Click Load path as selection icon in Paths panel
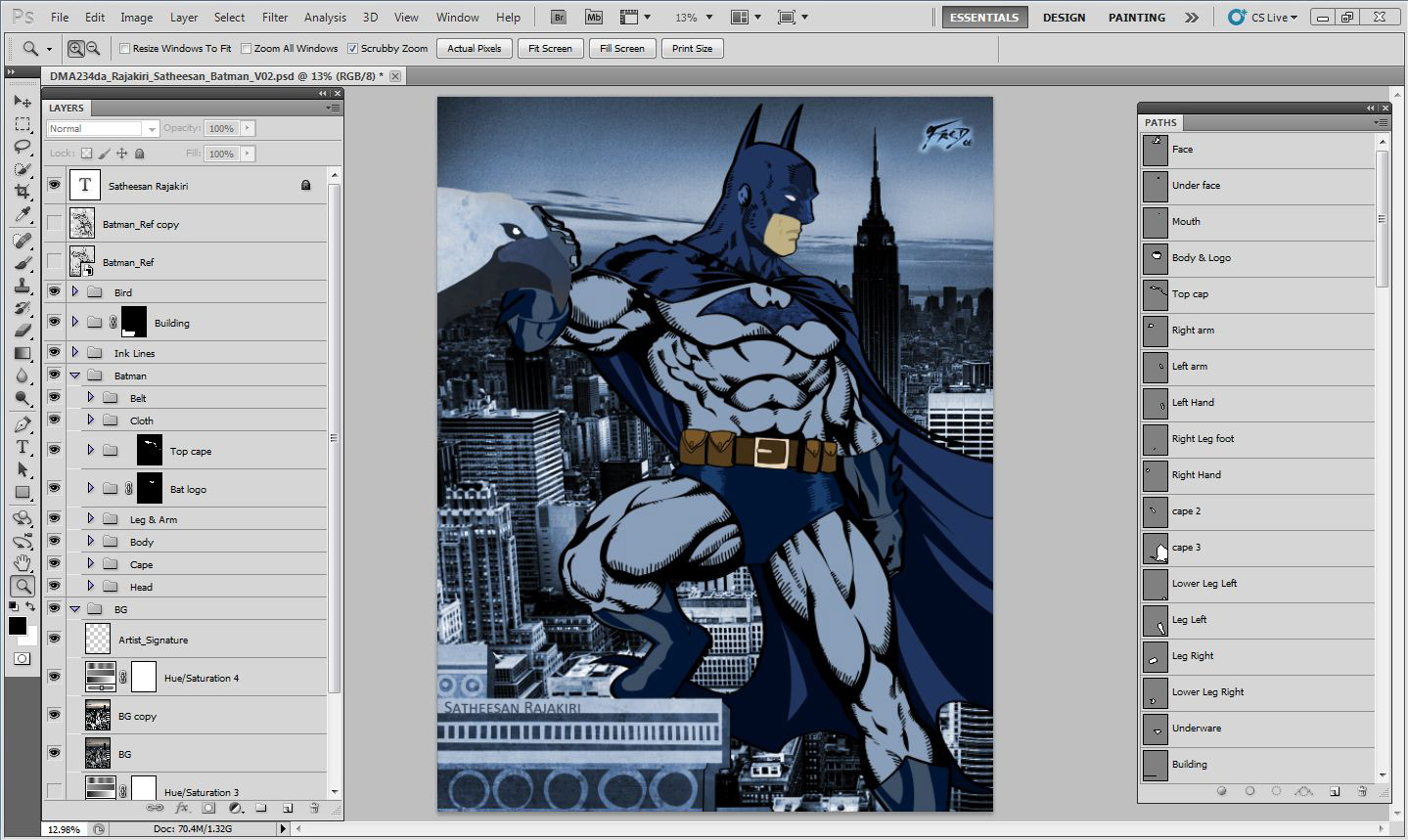Image resolution: width=1408 pixels, height=840 pixels. pyautogui.click(x=1276, y=791)
